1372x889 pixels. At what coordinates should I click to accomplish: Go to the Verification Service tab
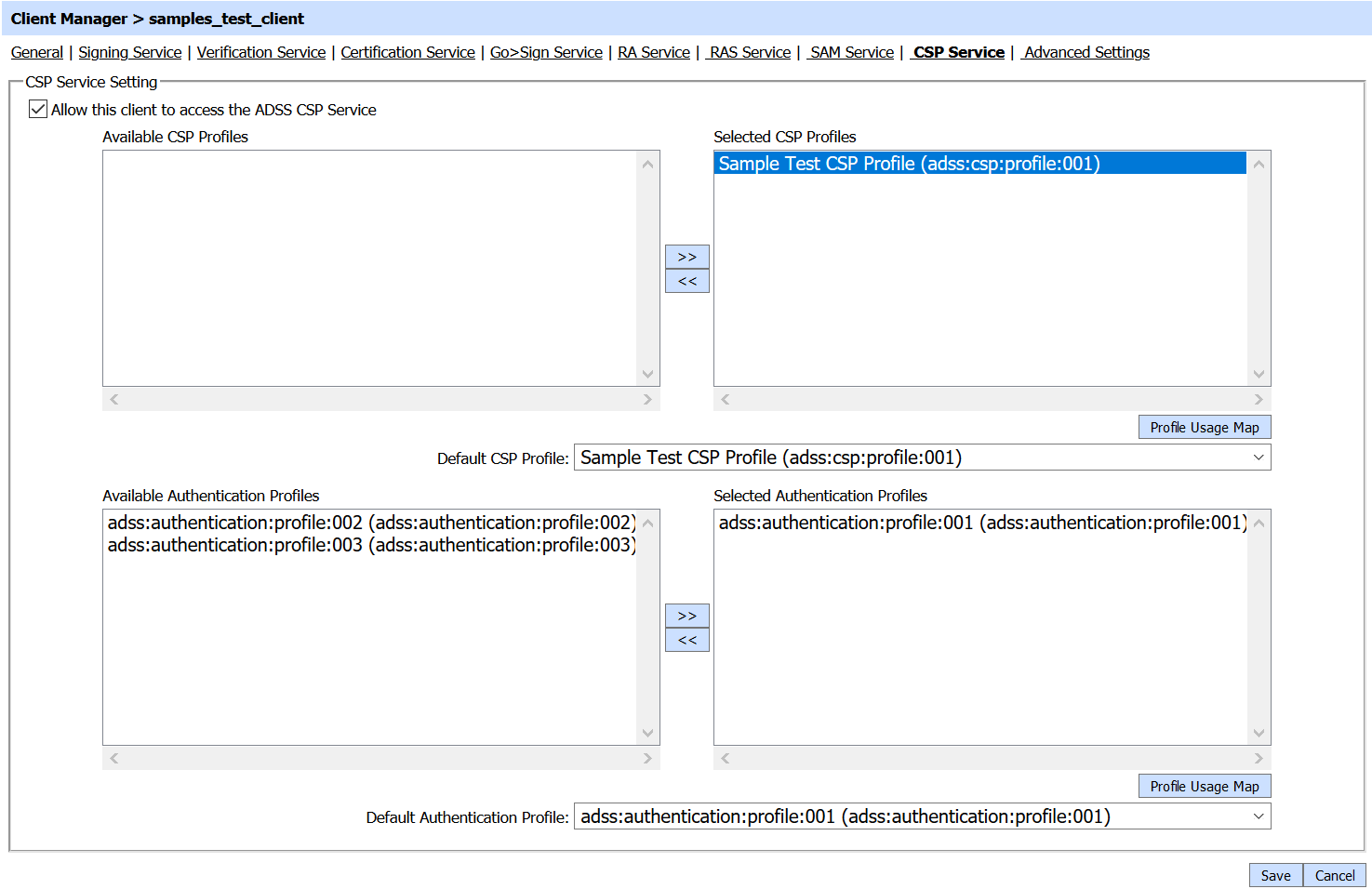261,52
